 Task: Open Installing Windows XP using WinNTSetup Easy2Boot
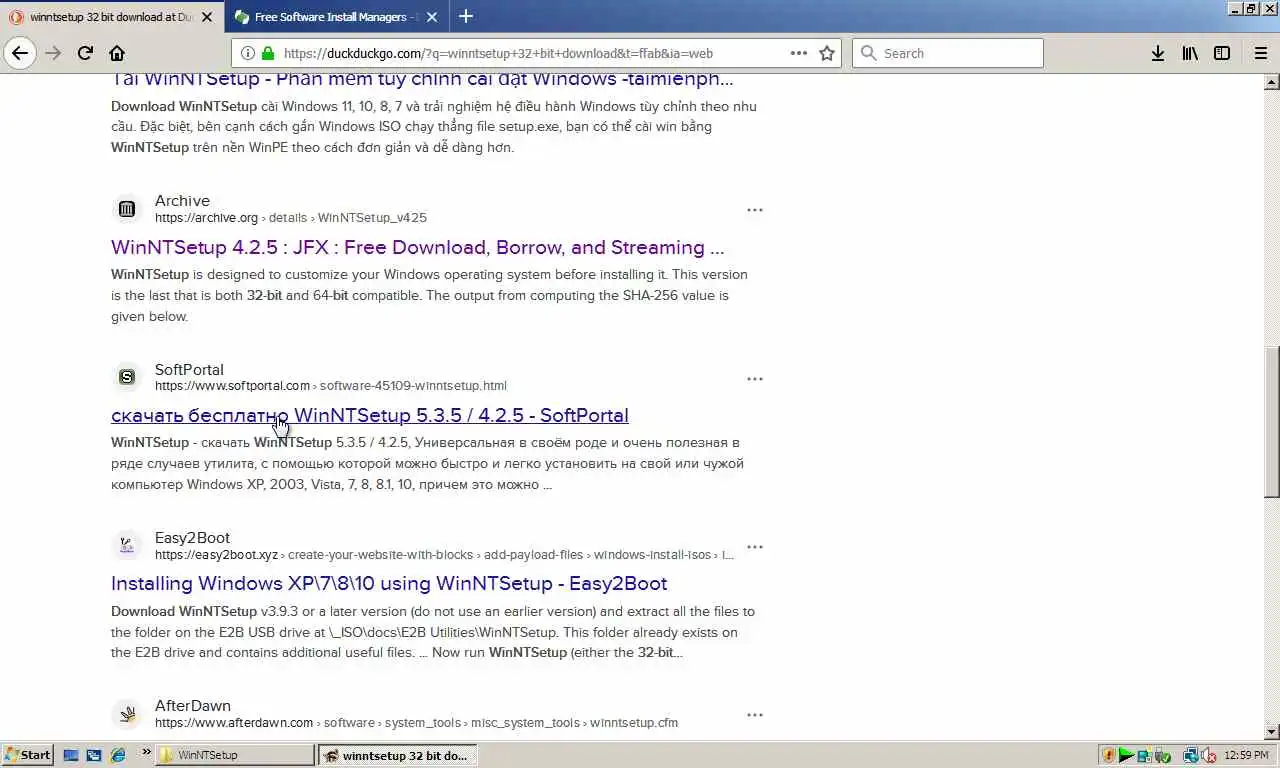tap(389, 583)
